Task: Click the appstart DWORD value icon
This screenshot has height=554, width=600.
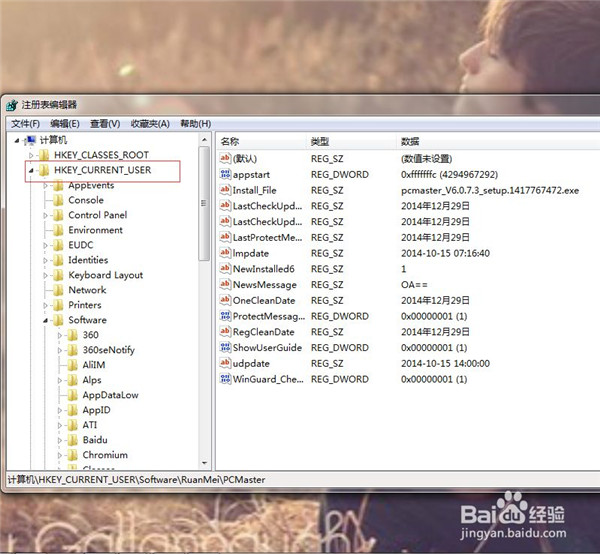Action: [x=225, y=174]
